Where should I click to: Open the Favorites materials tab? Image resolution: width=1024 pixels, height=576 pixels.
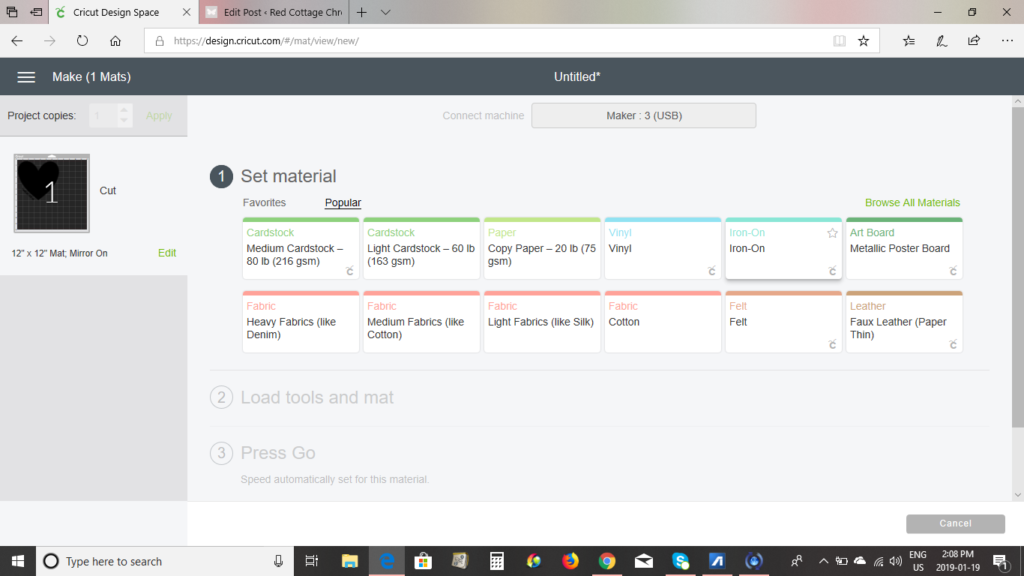pyautogui.click(x=264, y=202)
